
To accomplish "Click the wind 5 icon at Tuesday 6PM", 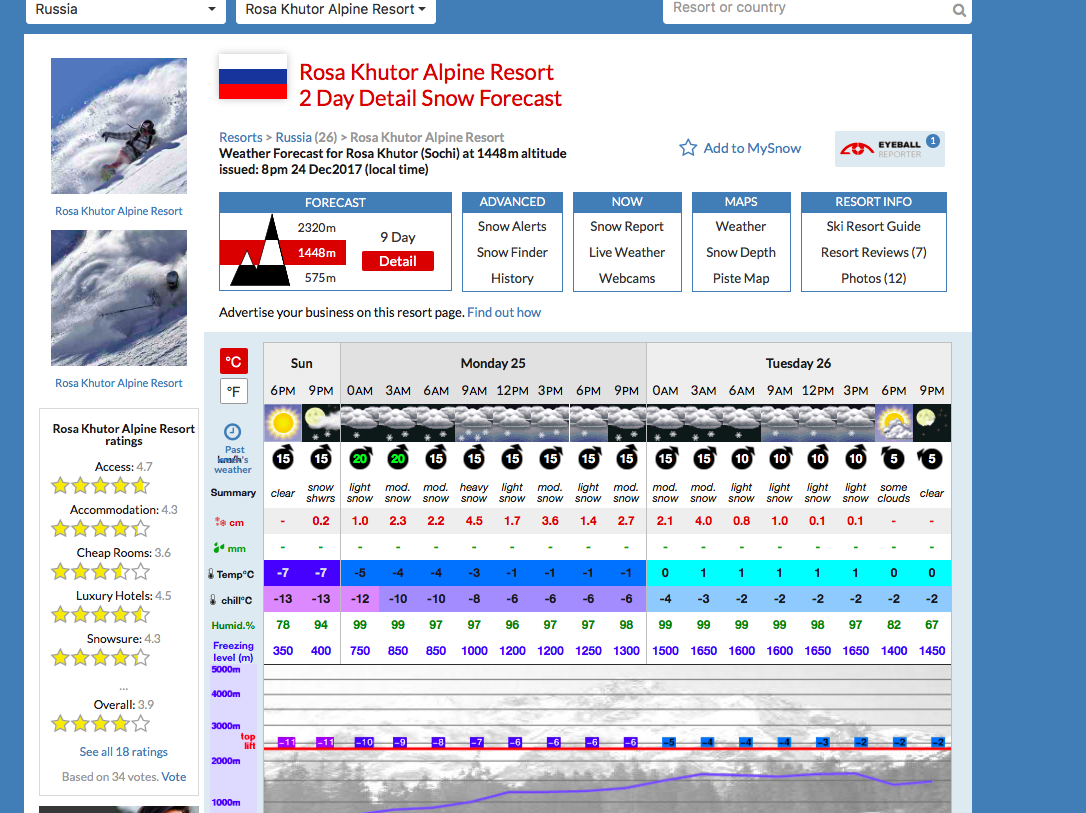I will point(893,458).
